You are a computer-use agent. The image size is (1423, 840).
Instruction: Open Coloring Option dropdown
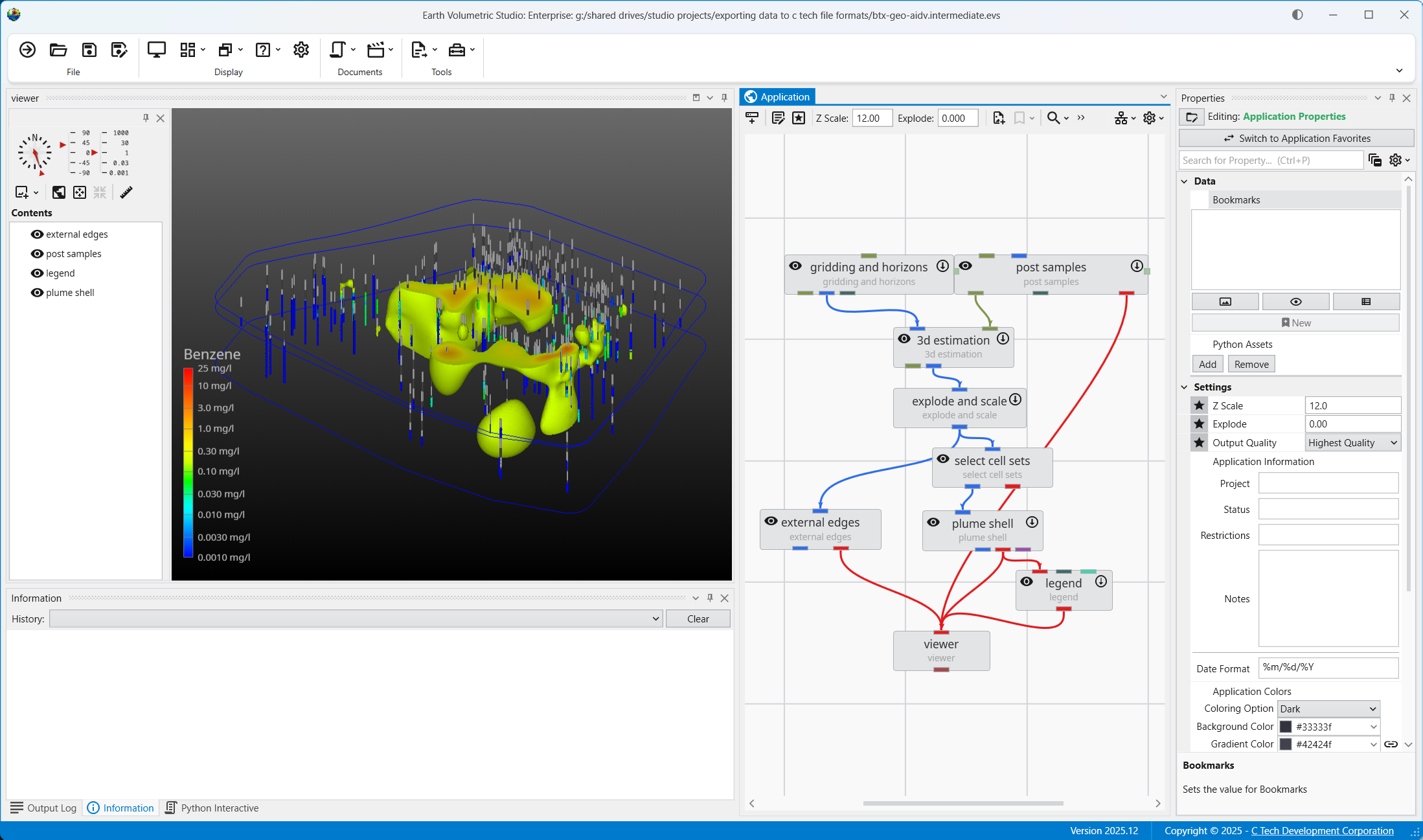click(x=1328, y=709)
